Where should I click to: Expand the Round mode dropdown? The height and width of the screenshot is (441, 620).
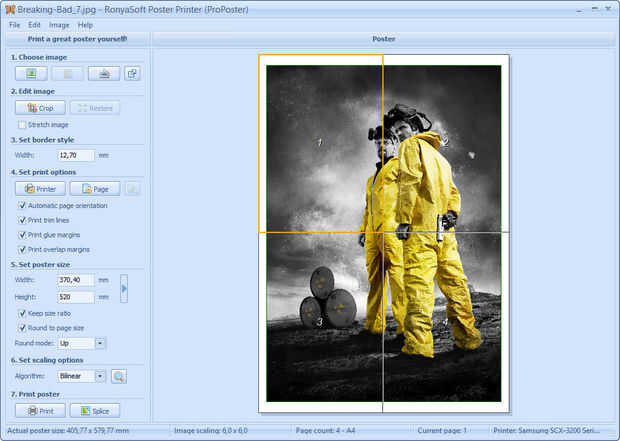click(100, 343)
